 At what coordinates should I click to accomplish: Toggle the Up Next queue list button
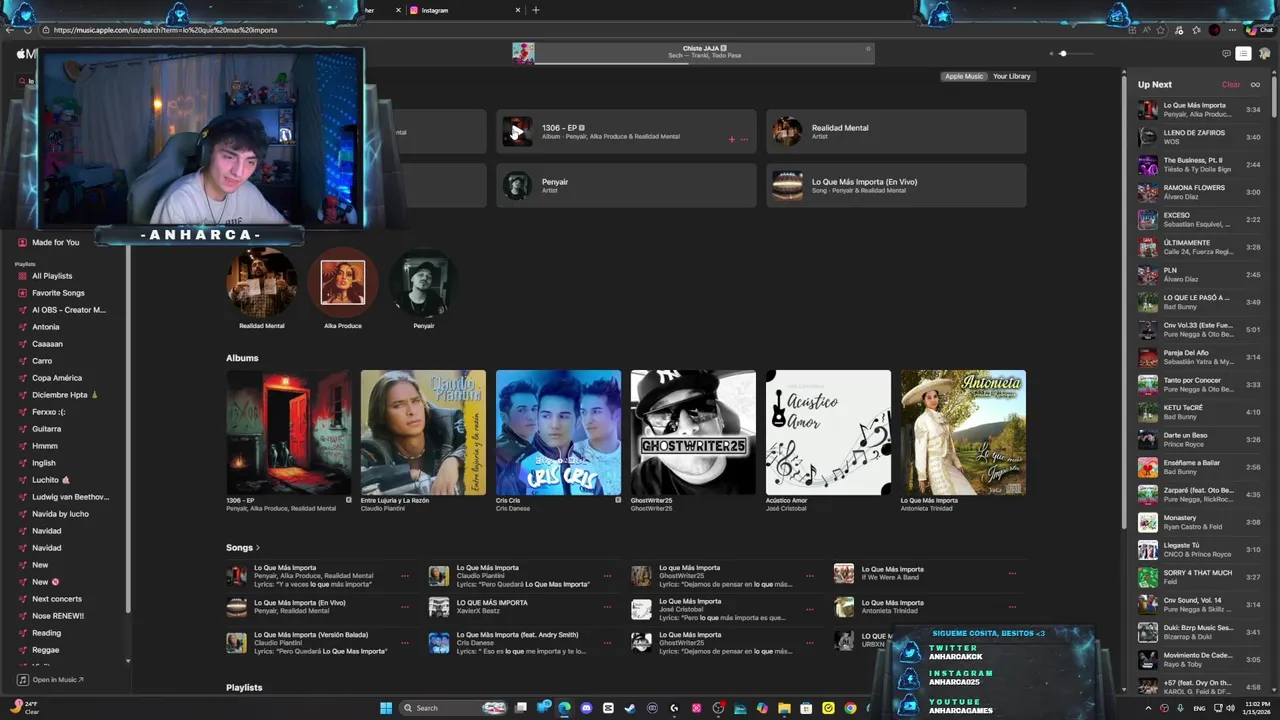pyautogui.click(x=1243, y=54)
